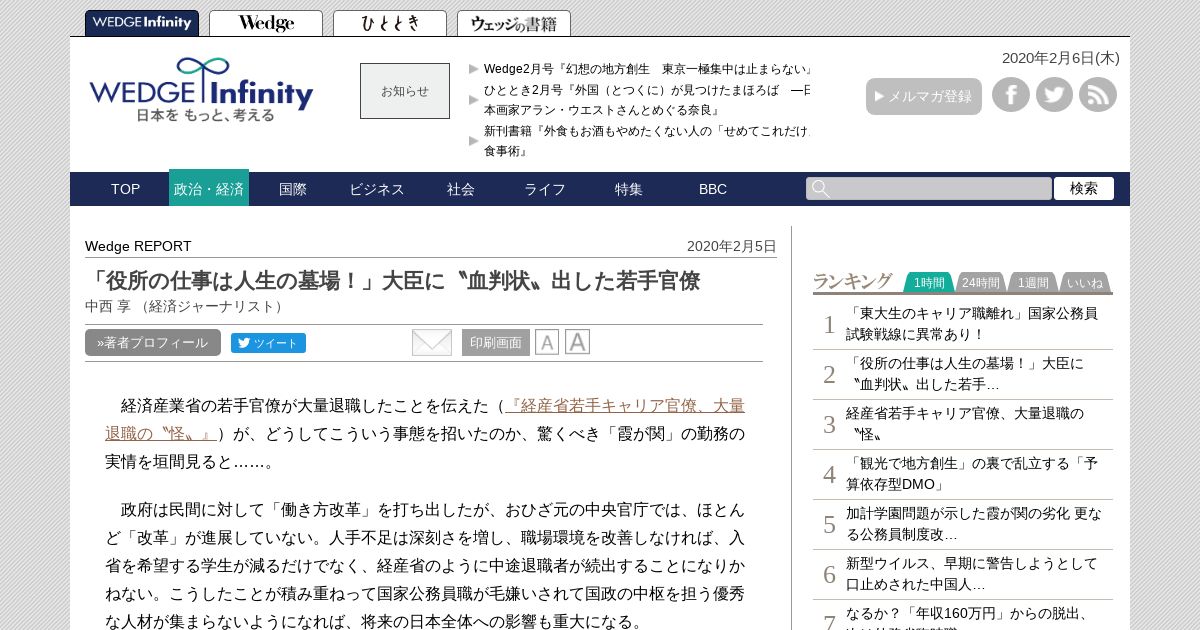This screenshot has width=1200, height=630.
Task: Open the 印刷画面 print view
Action: pos(496,342)
